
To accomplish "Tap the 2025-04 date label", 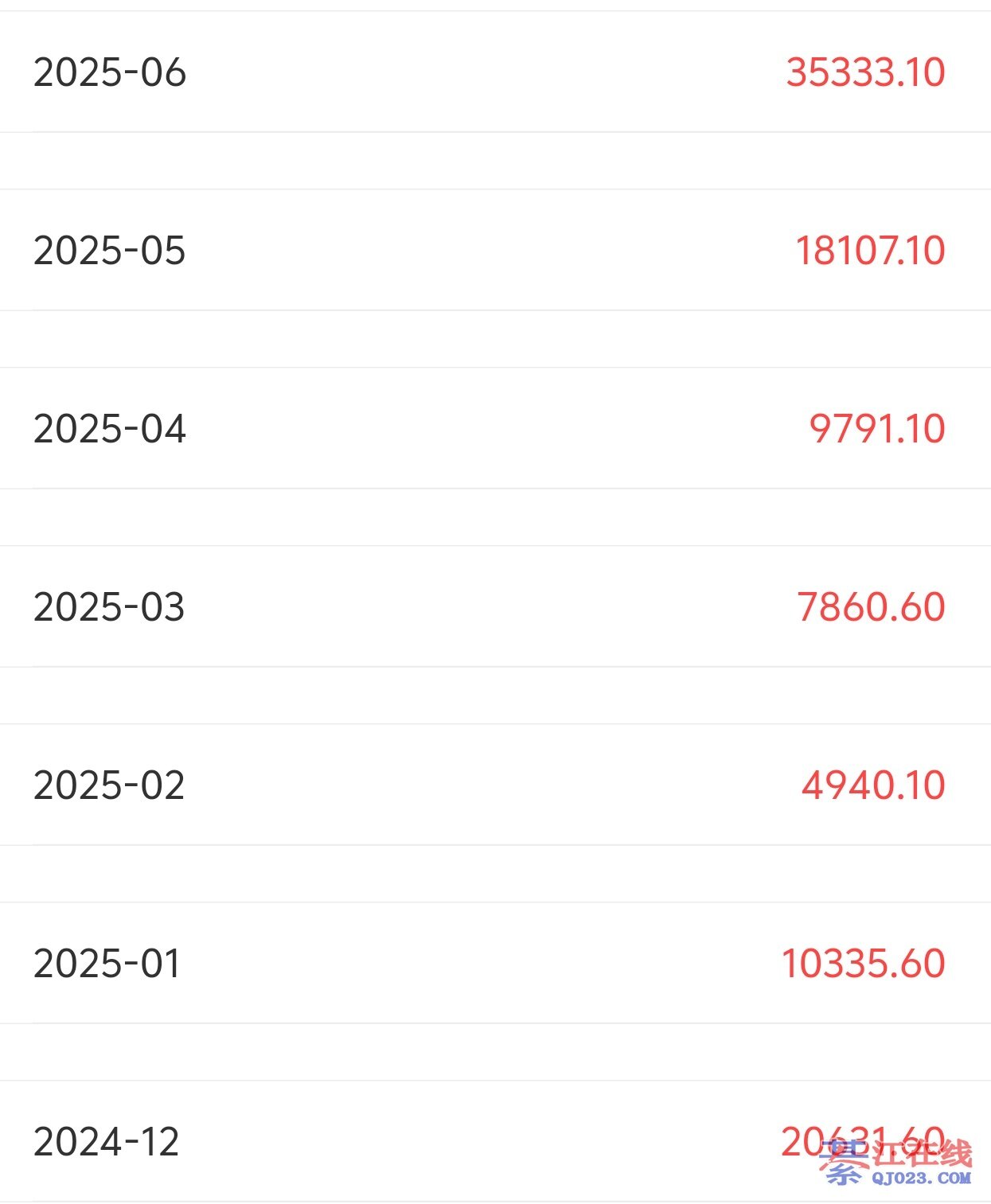I will (x=110, y=429).
